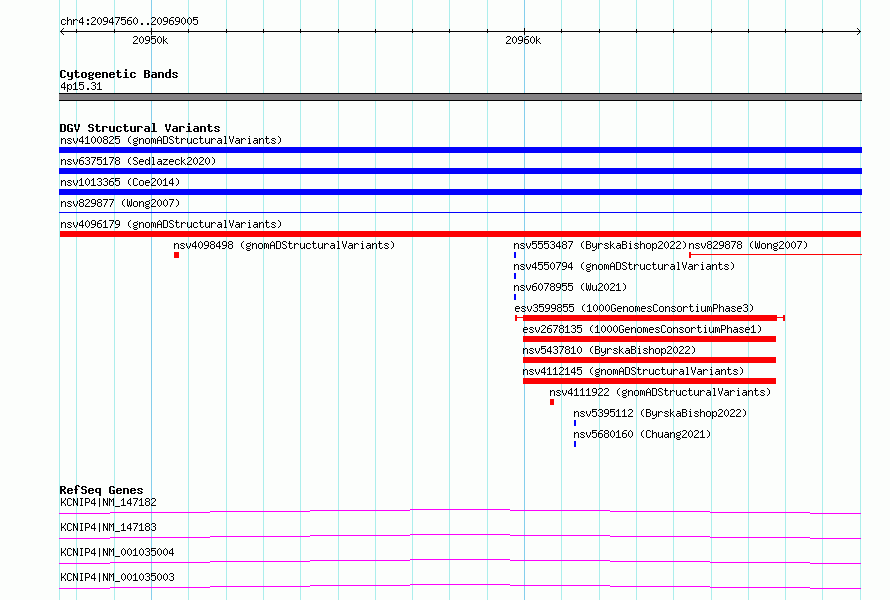
Task: Select the red bar under nsv4112145
Action: point(649,381)
